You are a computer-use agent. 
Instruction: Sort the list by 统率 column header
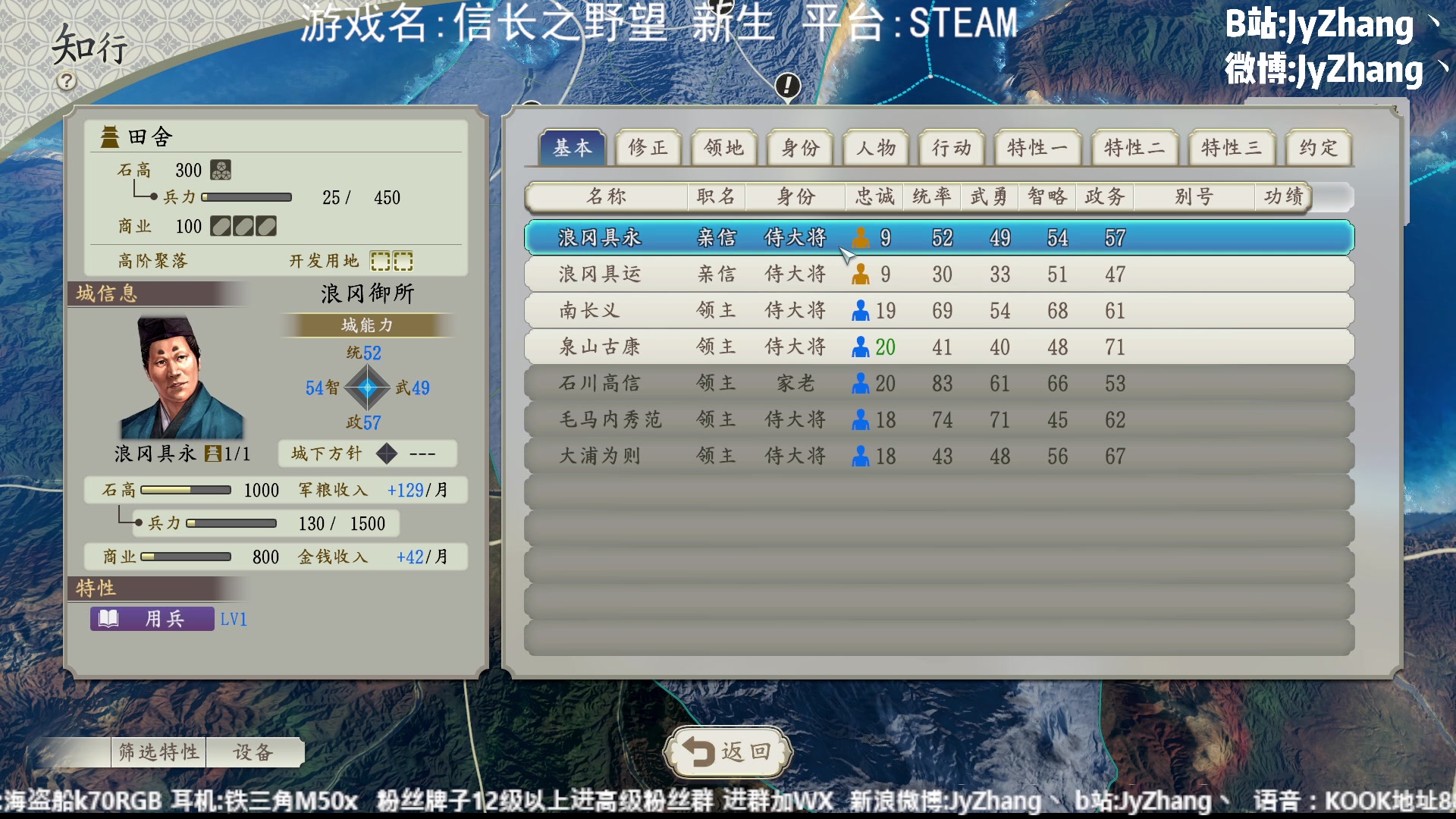pos(932,197)
